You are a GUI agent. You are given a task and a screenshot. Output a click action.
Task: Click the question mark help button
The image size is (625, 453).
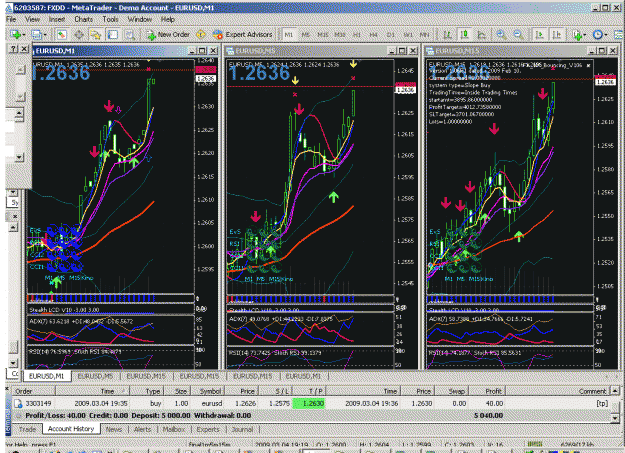pos(13,49)
